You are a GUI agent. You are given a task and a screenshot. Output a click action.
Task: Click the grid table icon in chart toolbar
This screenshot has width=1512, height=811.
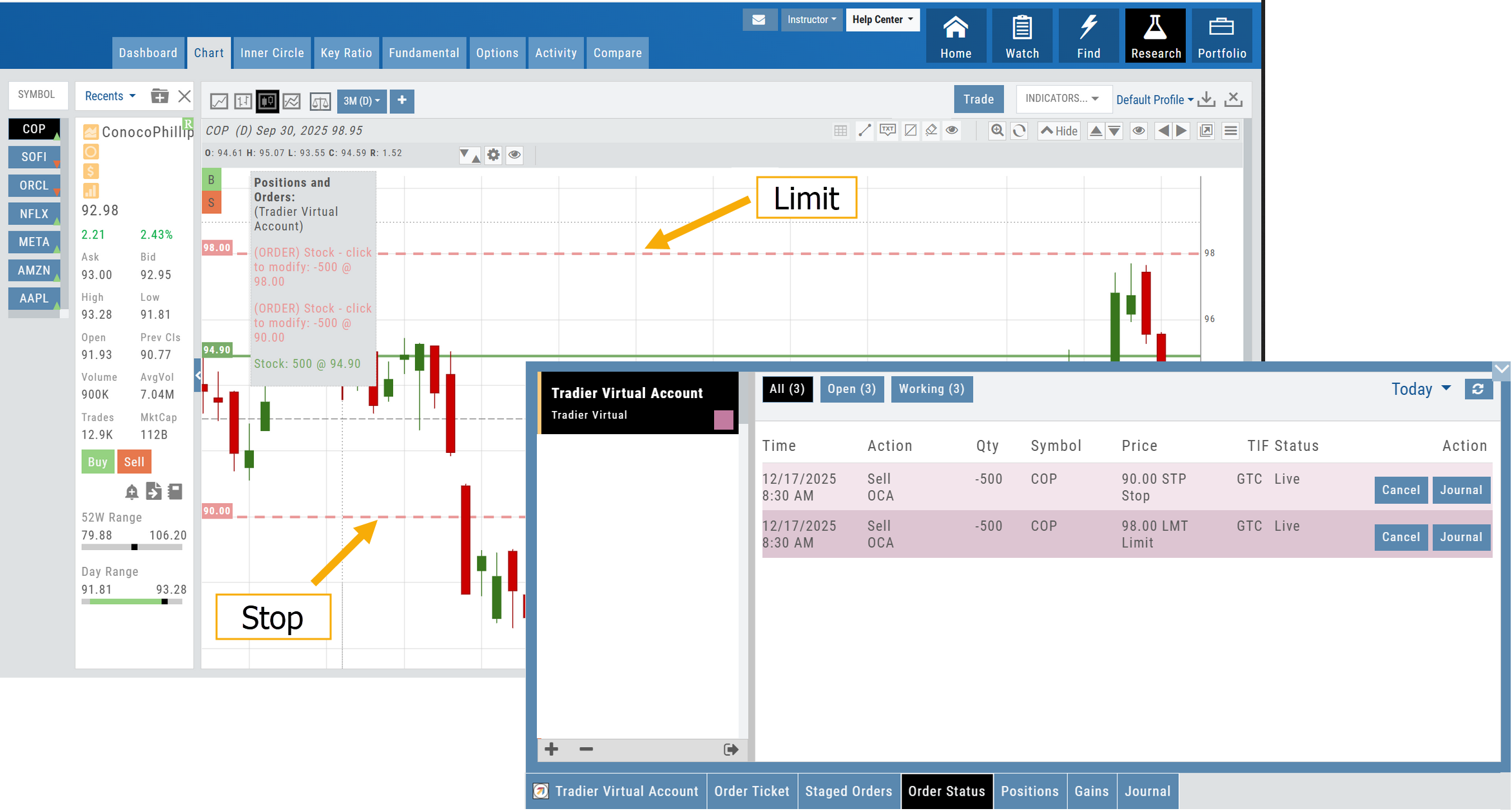coord(840,131)
